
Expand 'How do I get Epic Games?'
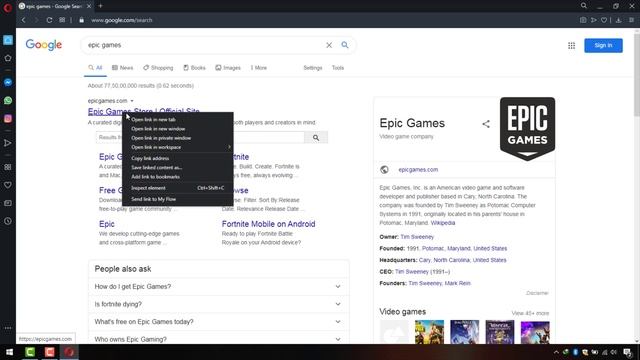pos(219,287)
